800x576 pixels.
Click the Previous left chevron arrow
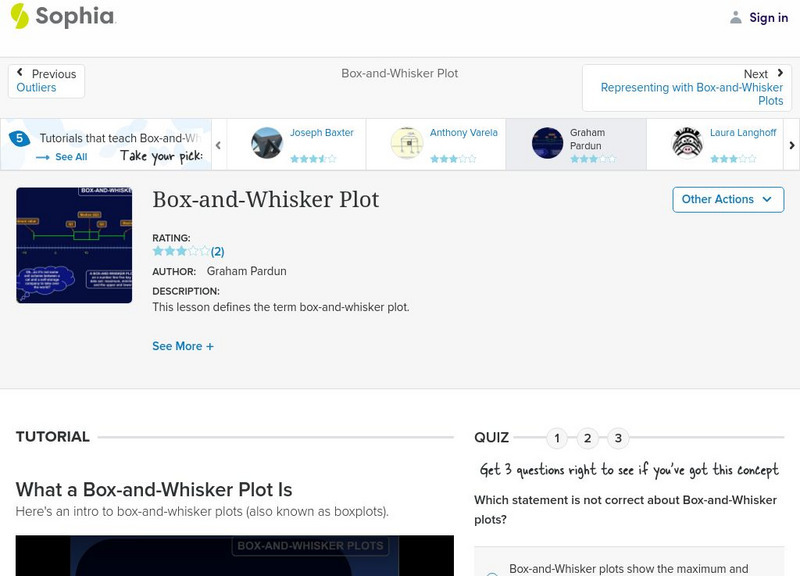click(20, 72)
